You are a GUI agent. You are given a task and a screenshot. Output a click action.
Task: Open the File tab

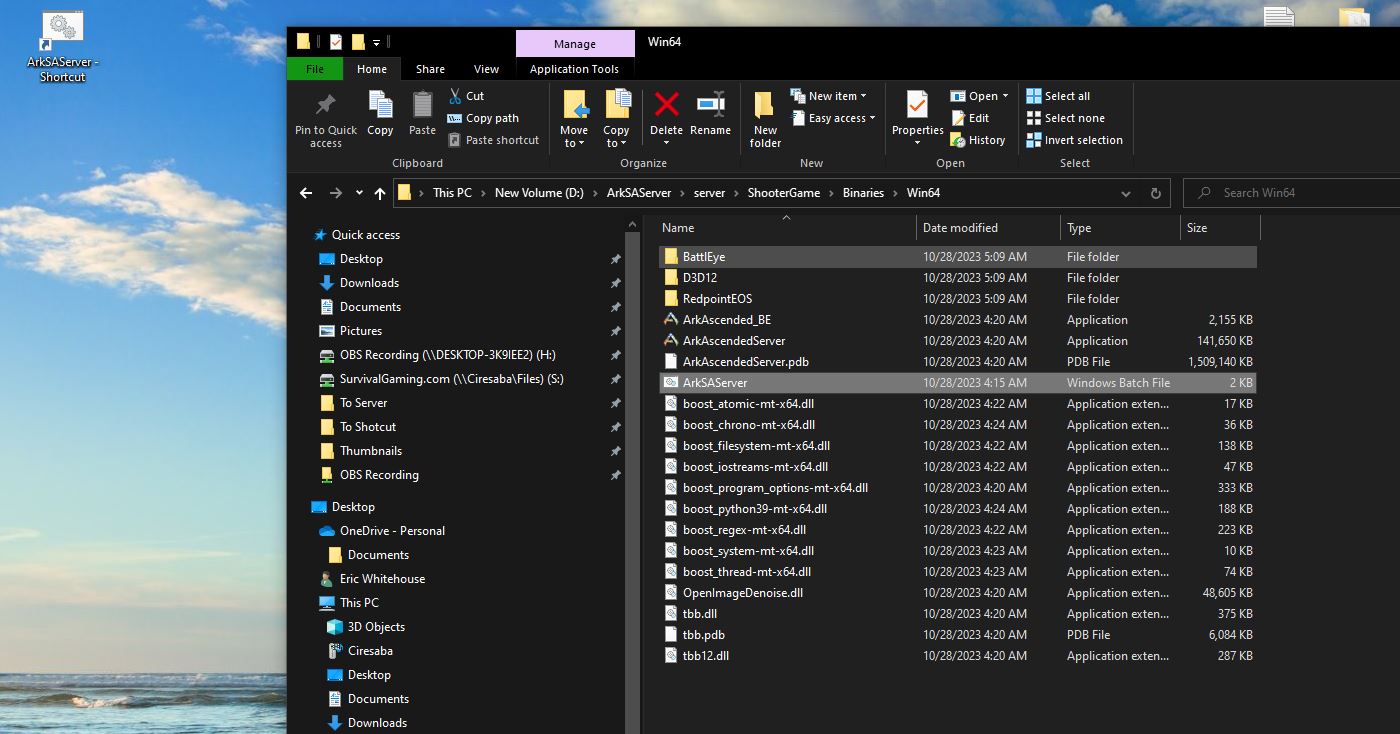315,69
